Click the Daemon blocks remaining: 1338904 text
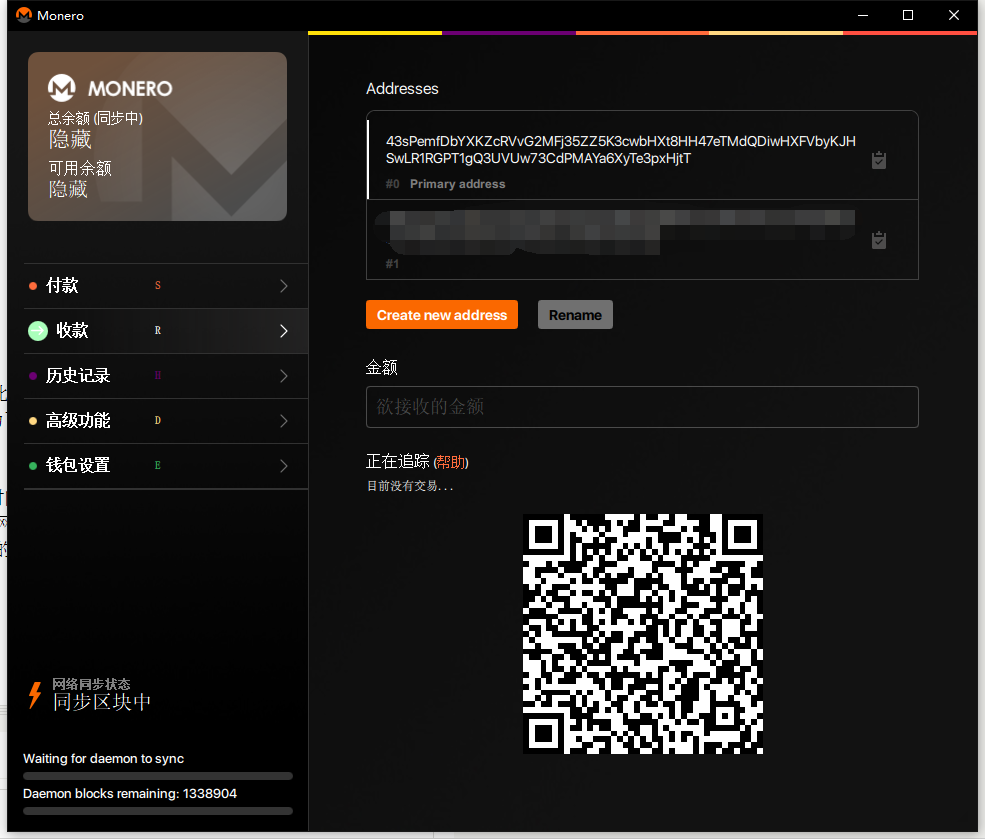 coord(130,793)
